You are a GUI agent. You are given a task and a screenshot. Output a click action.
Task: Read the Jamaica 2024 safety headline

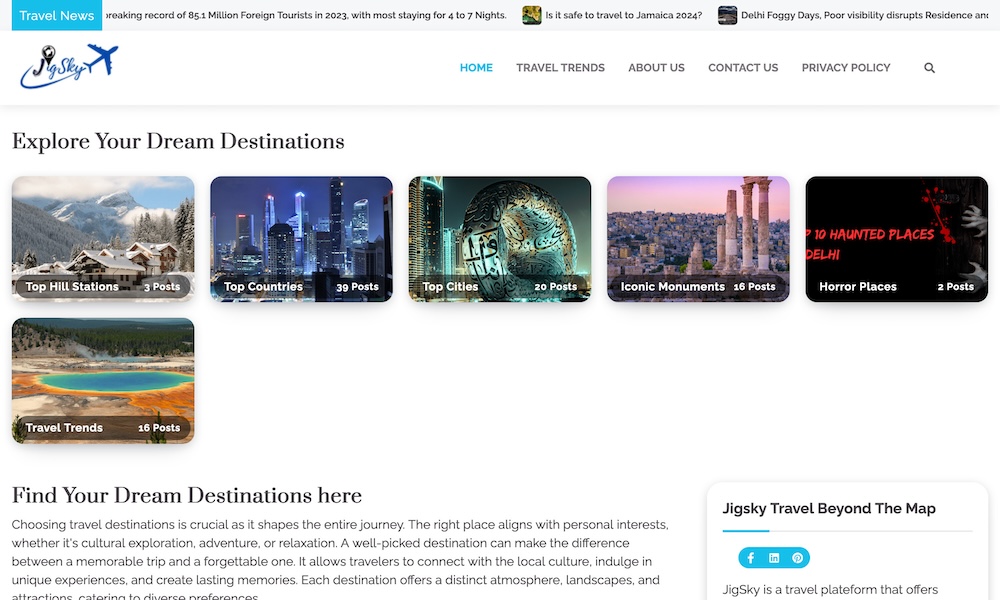click(x=623, y=15)
